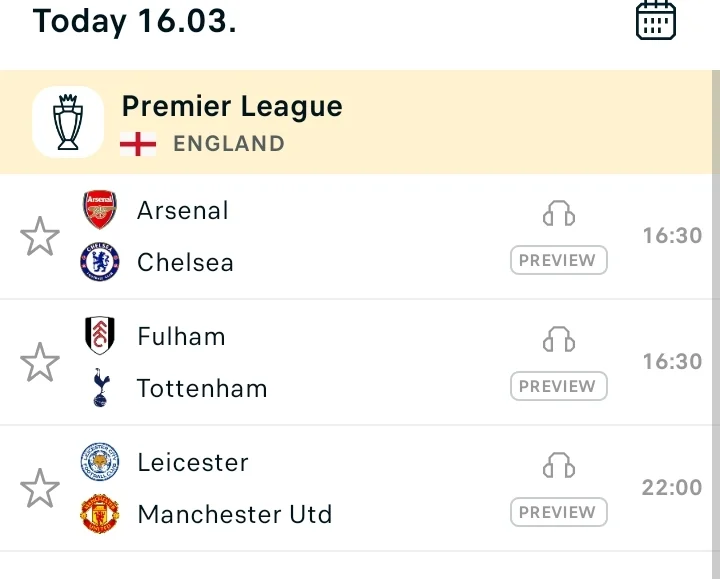Click the Arsenal club crest
The width and height of the screenshot is (720, 579).
point(100,209)
